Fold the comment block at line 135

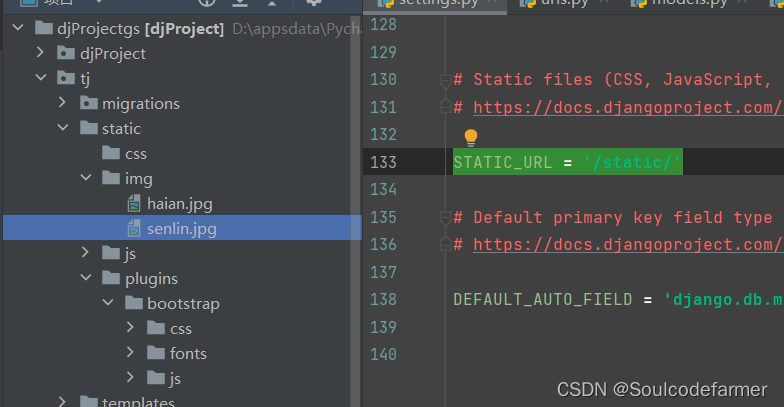(x=445, y=218)
